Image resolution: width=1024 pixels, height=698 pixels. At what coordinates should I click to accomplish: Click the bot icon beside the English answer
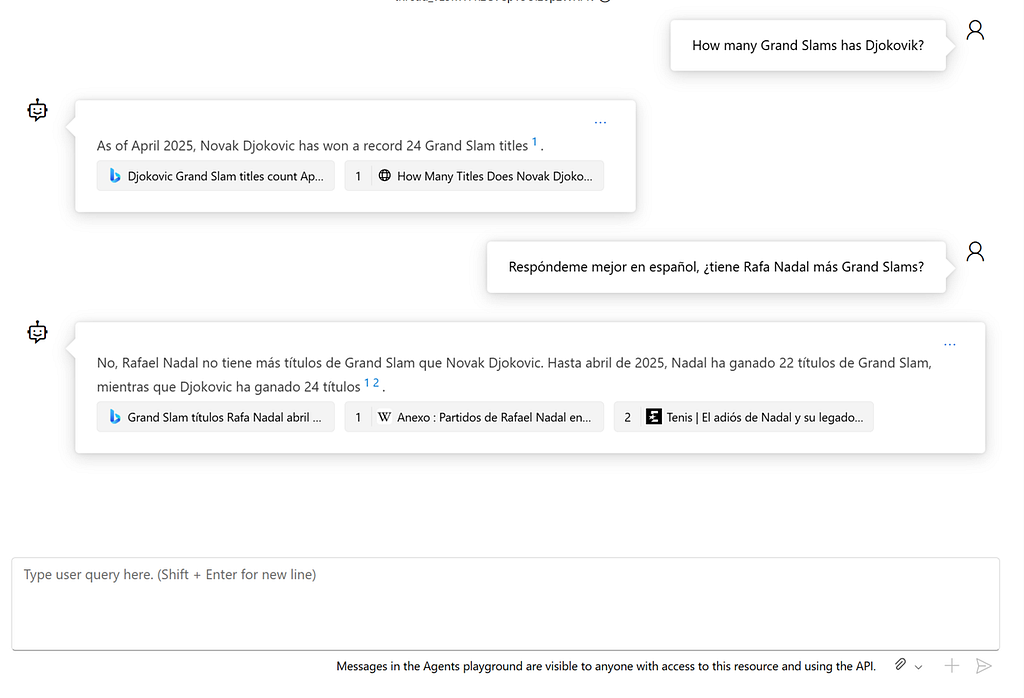pyautogui.click(x=37, y=110)
